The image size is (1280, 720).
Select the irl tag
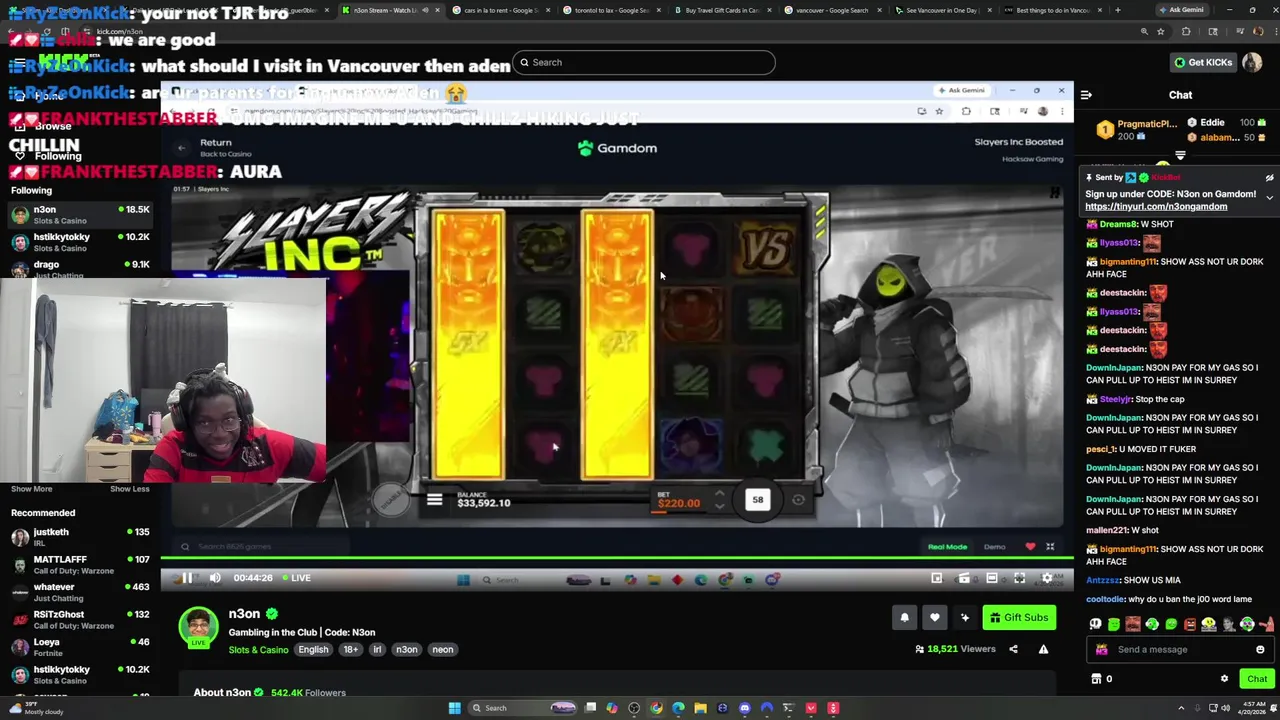377,650
